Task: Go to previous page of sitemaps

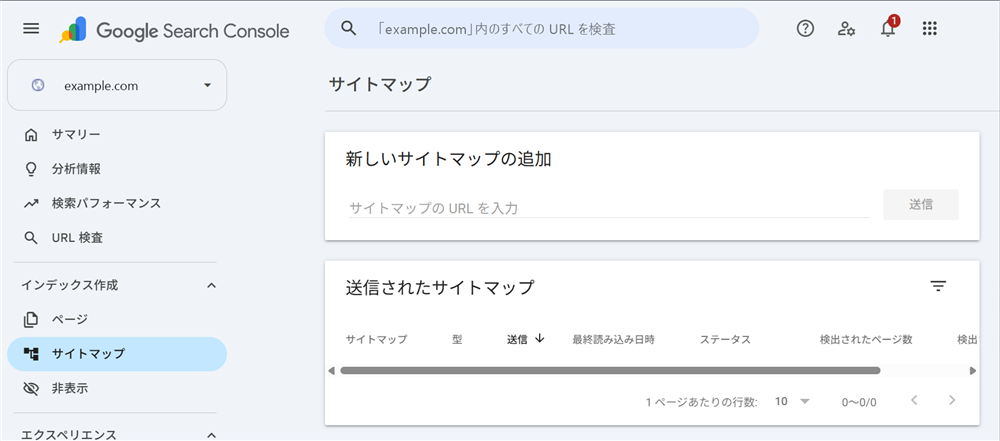Action: (914, 401)
